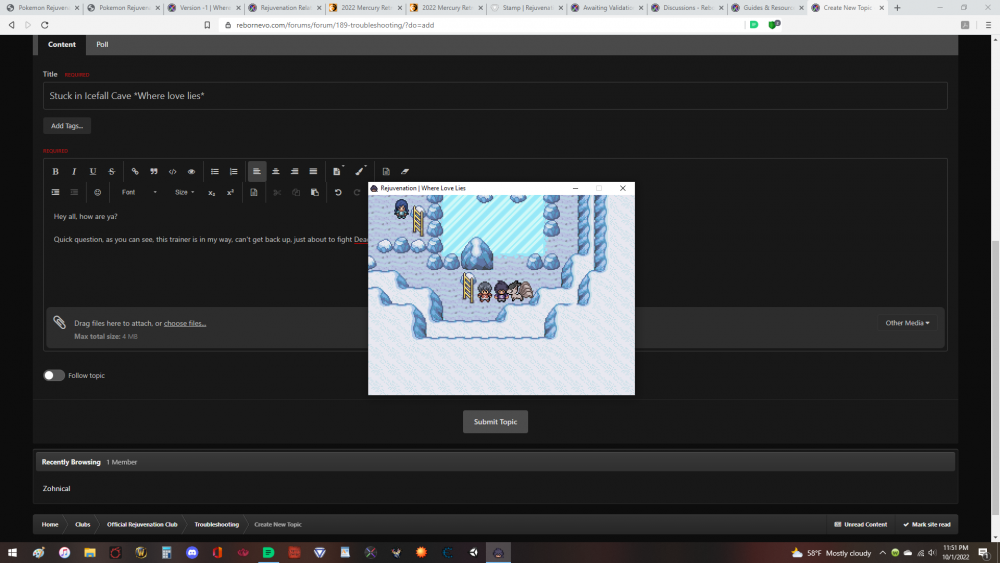Open the Clubs breadcrumb
Image resolution: width=1000 pixels, height=563 pixels.
point(83,525)
